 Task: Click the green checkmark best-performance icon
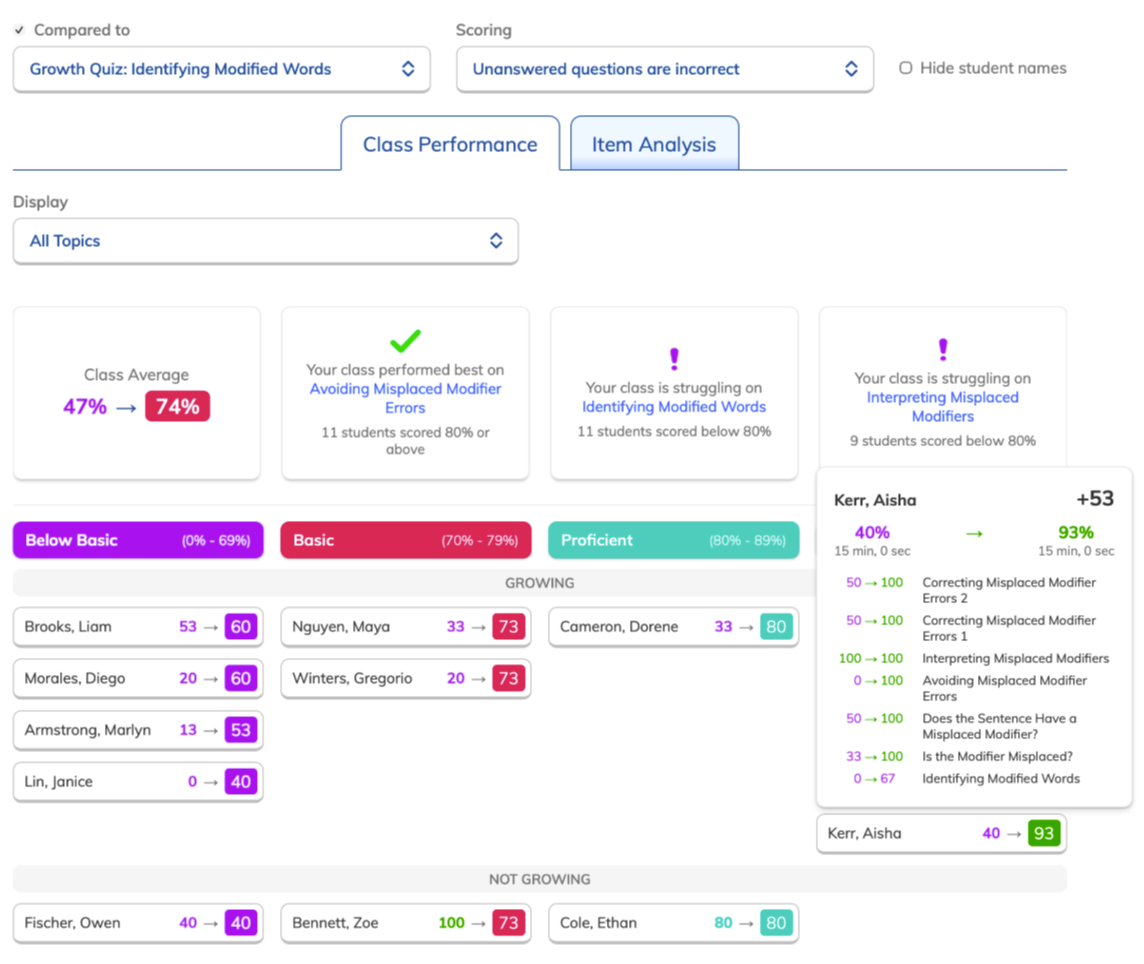click(405, 341)
